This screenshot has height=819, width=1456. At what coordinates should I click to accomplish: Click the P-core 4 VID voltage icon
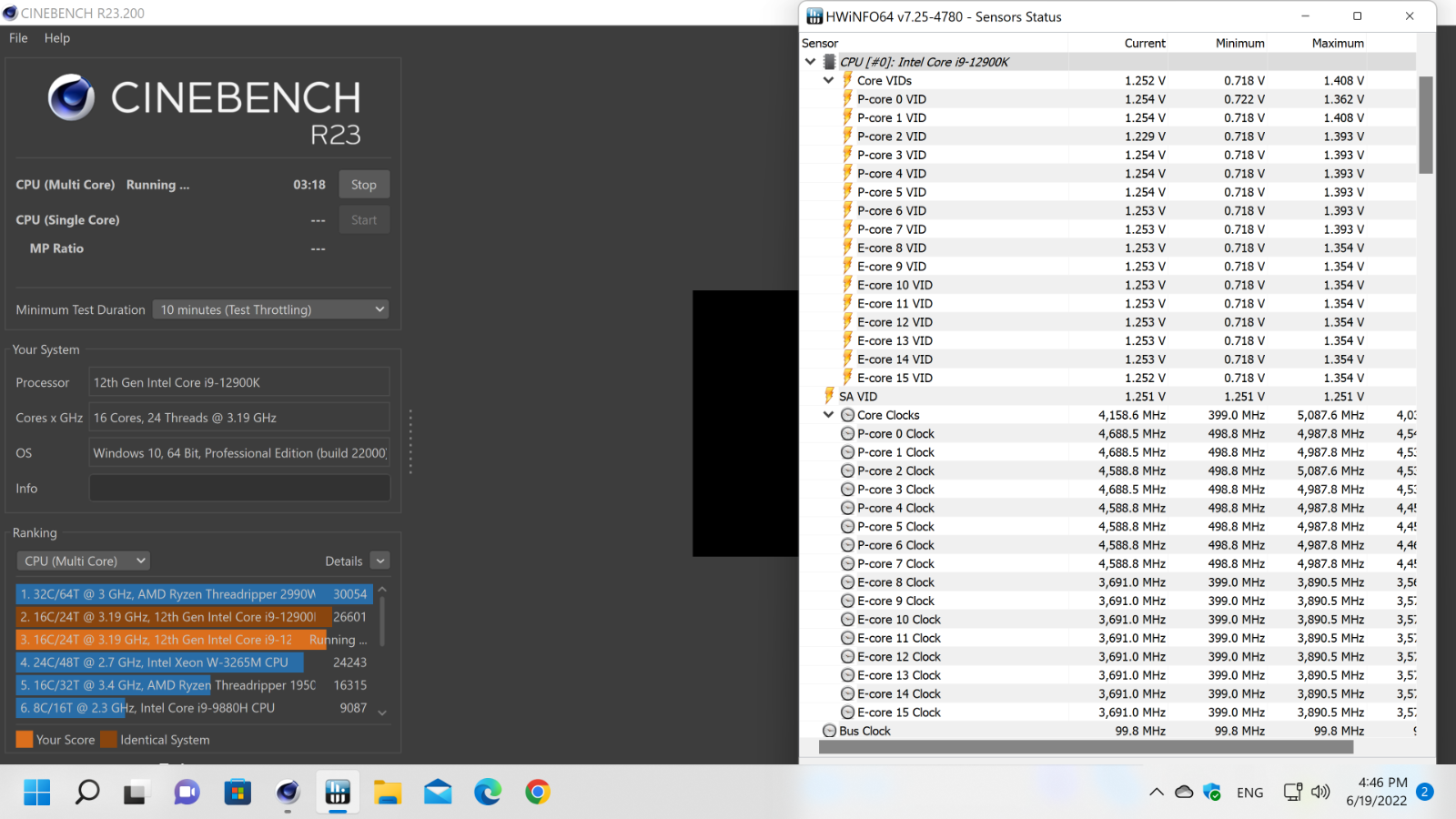pyautogui.click(x=847, y=173)
